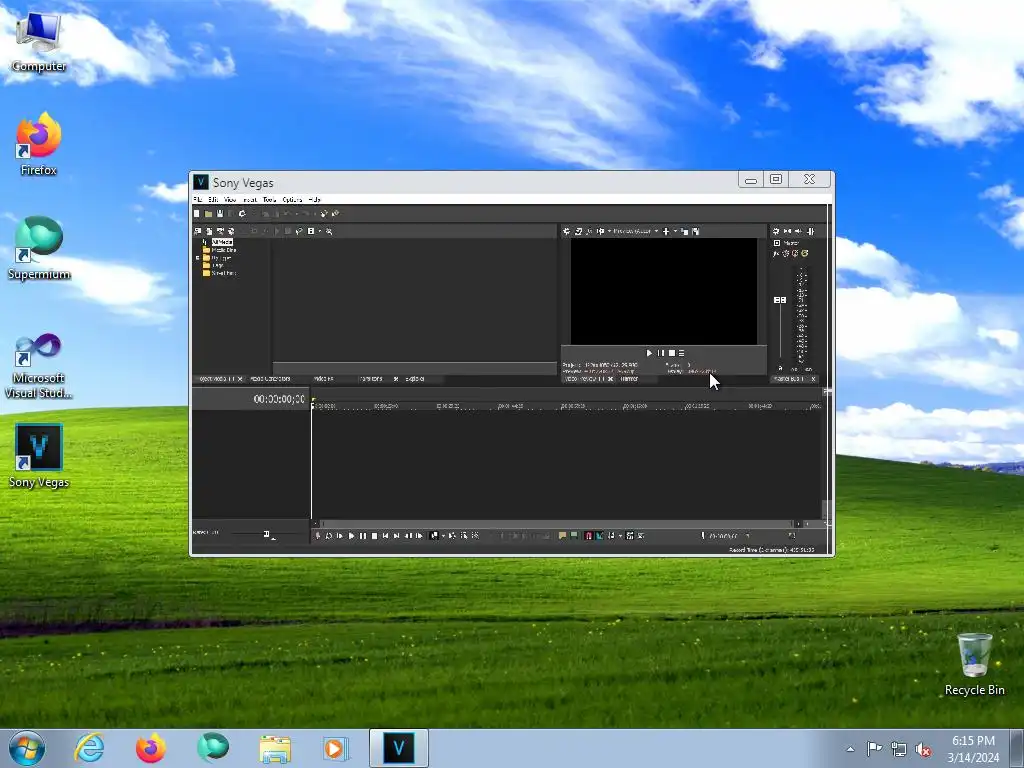Screen dimensions: 1024x768
Task: Save the project using floppy disk icon
Action: click(x=220, y=214)
